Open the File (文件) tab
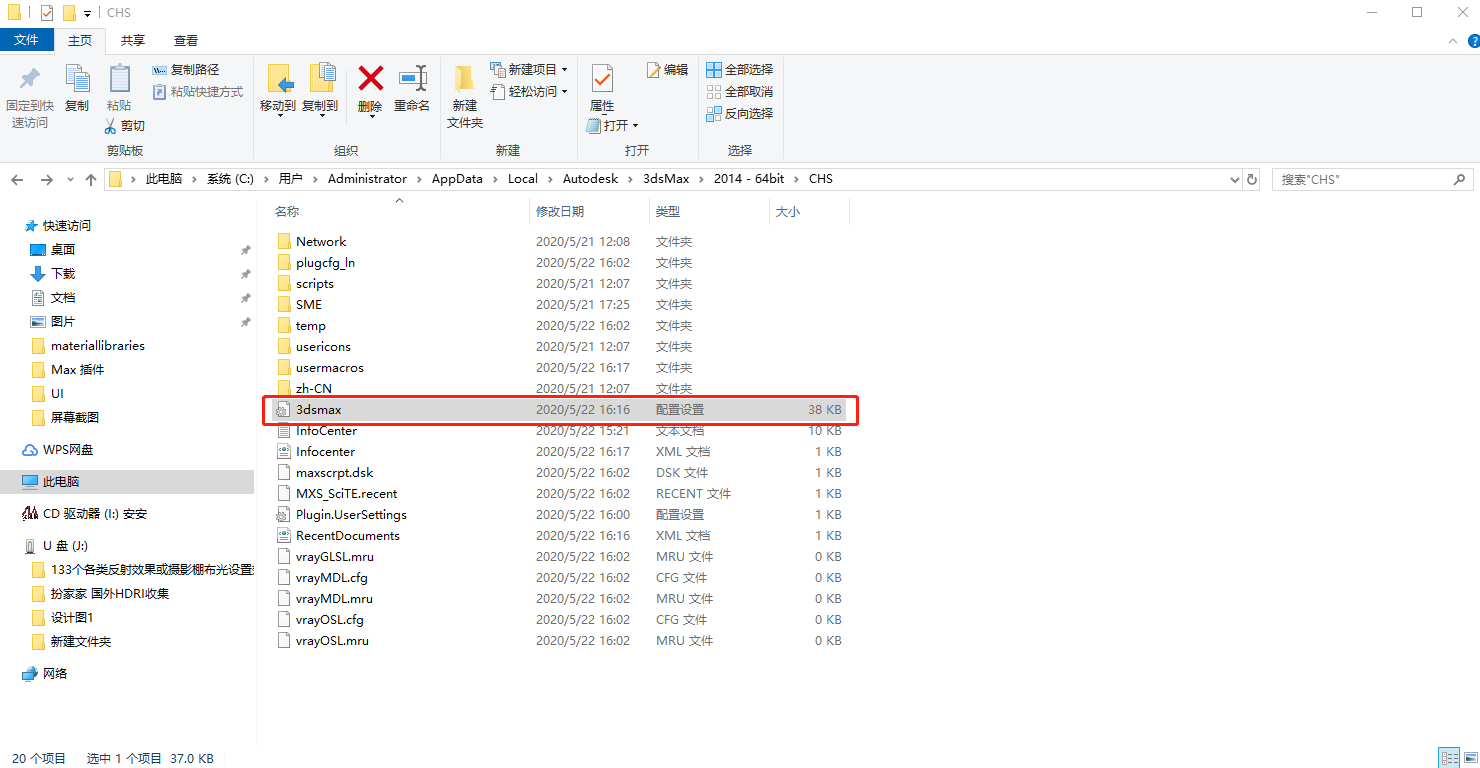Viewport: 1480px width, 768px height. point(27,40)
